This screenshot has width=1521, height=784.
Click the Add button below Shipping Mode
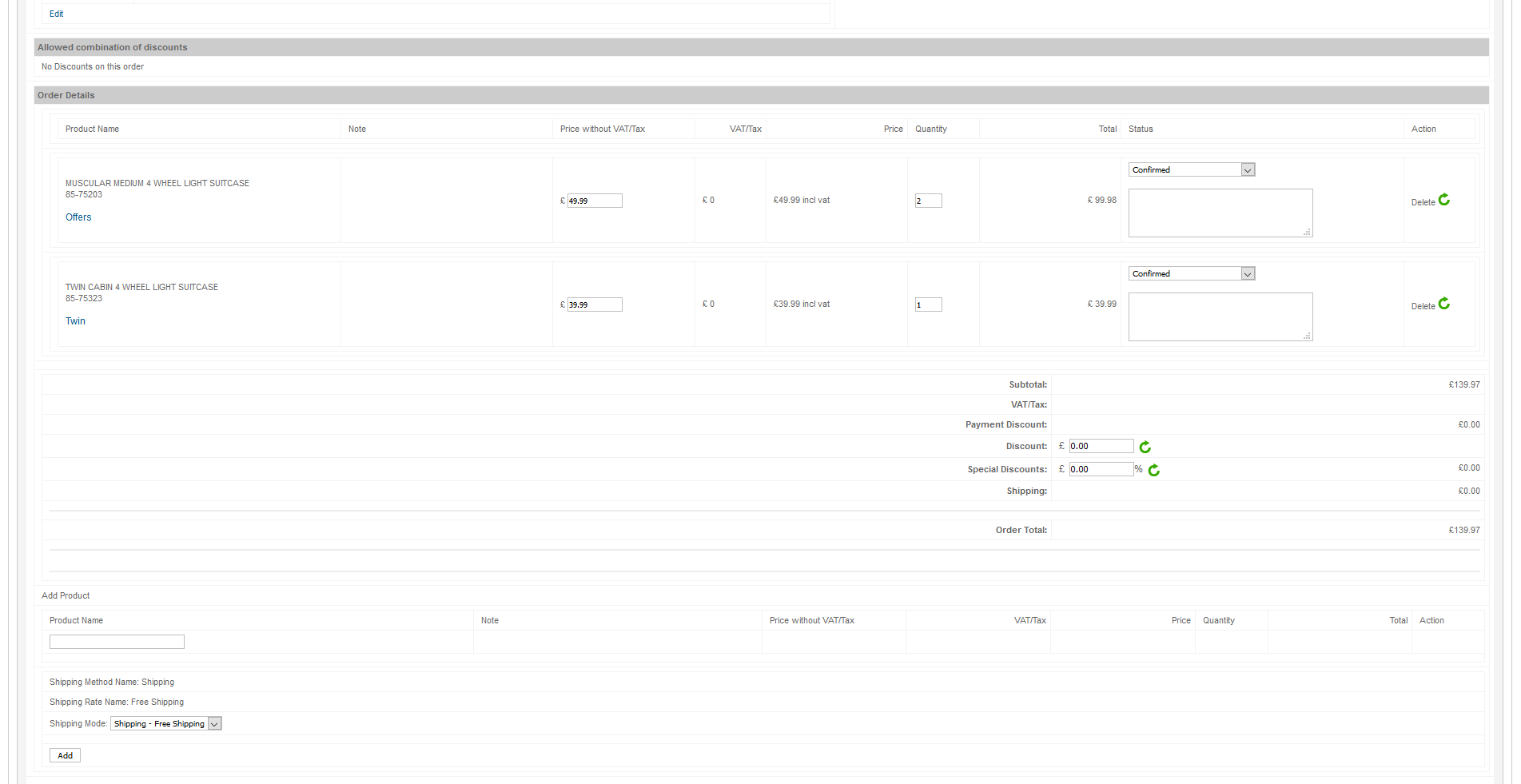pyautogui.click(x=65, y=755)
